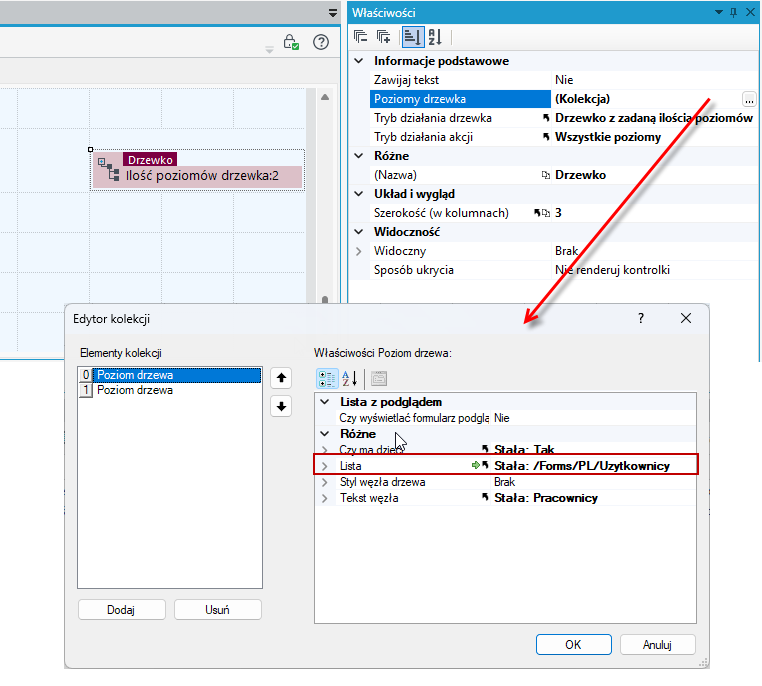The image size is (762, 686).
Task: Open collection editor via ellipsis button
Action: (x=749, y=99)
